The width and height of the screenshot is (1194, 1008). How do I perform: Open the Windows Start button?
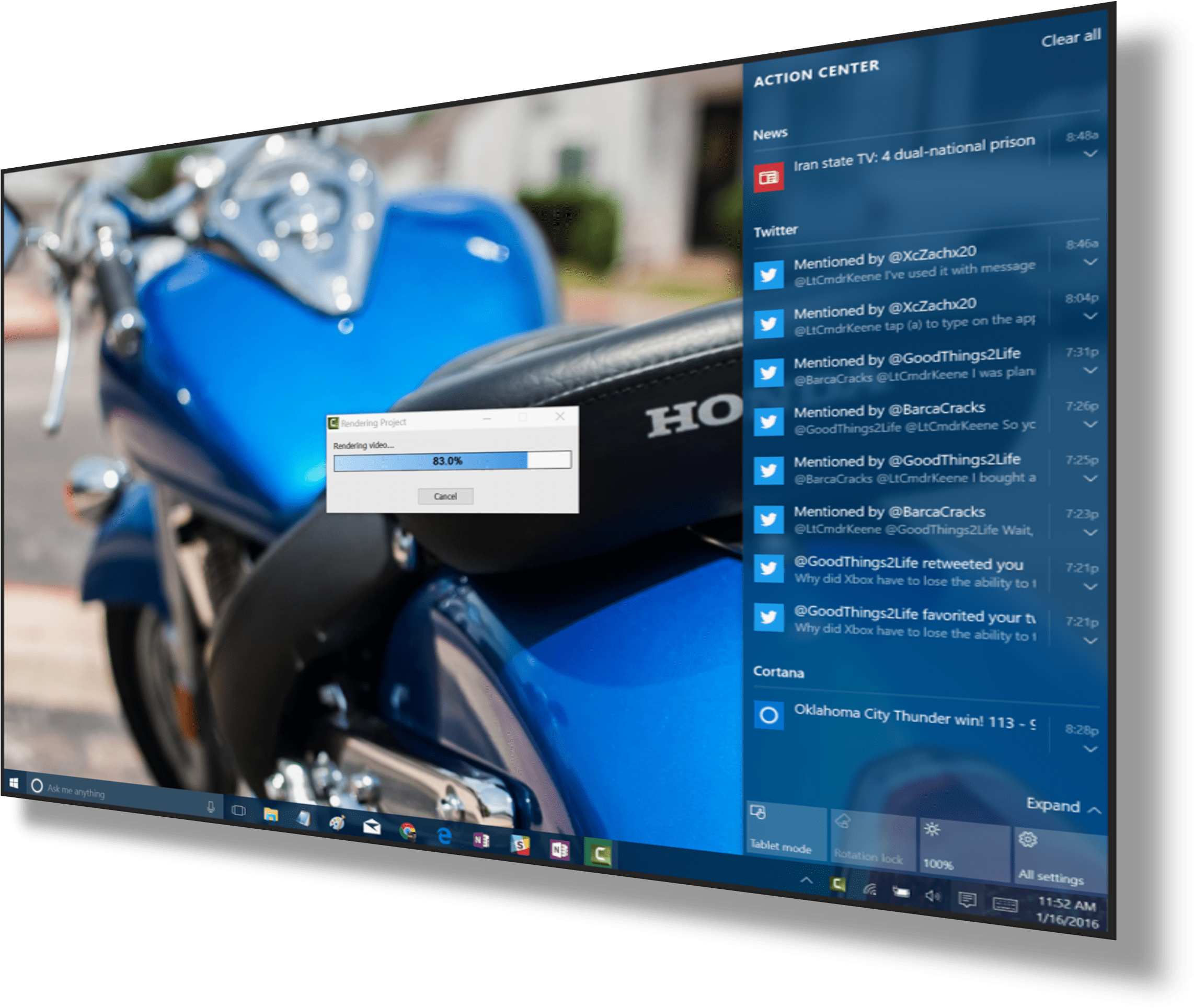coord(14,783)
